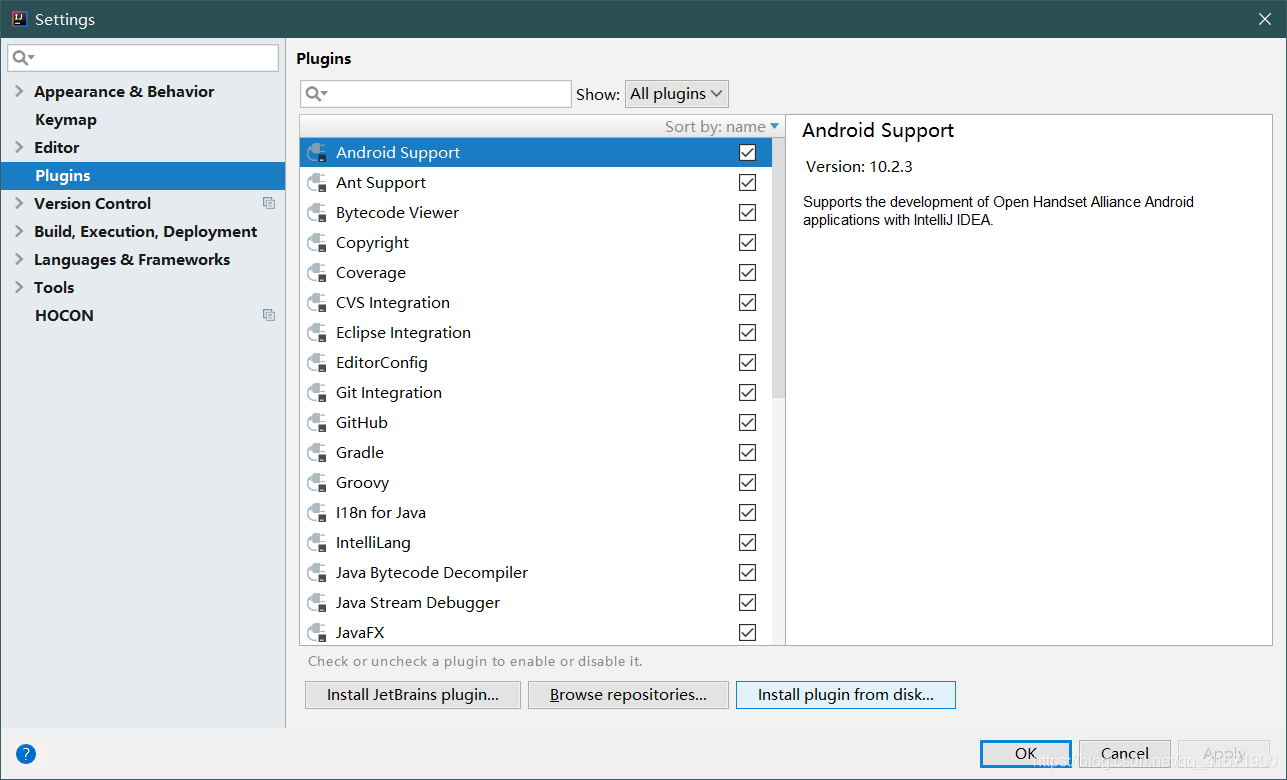The image size is (1287, 780).
Task: Expand Languages & Frameworks node
Action: point(19,260)
